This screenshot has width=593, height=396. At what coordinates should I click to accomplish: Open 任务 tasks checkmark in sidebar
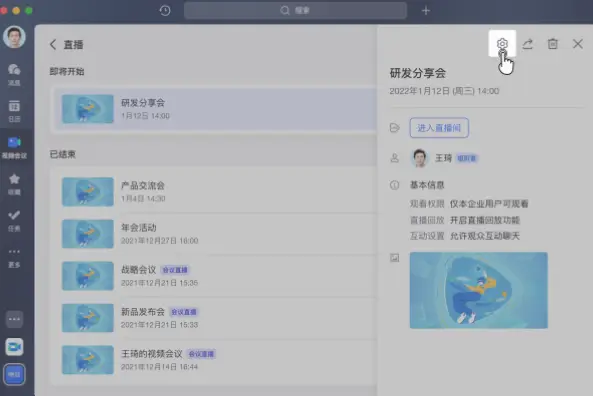pos(14,221)
